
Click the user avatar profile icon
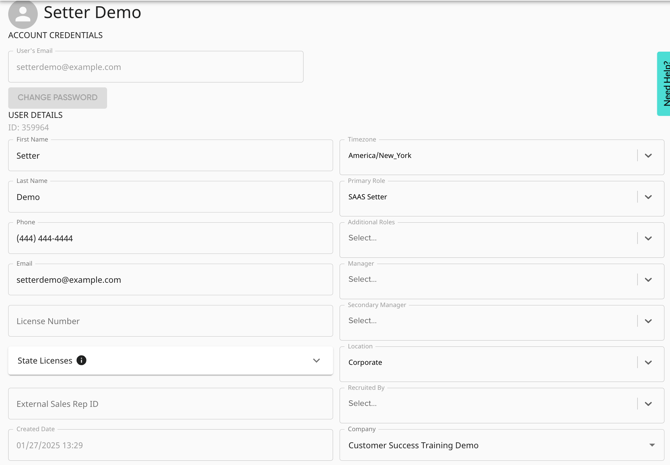click(x=23, y=14)
